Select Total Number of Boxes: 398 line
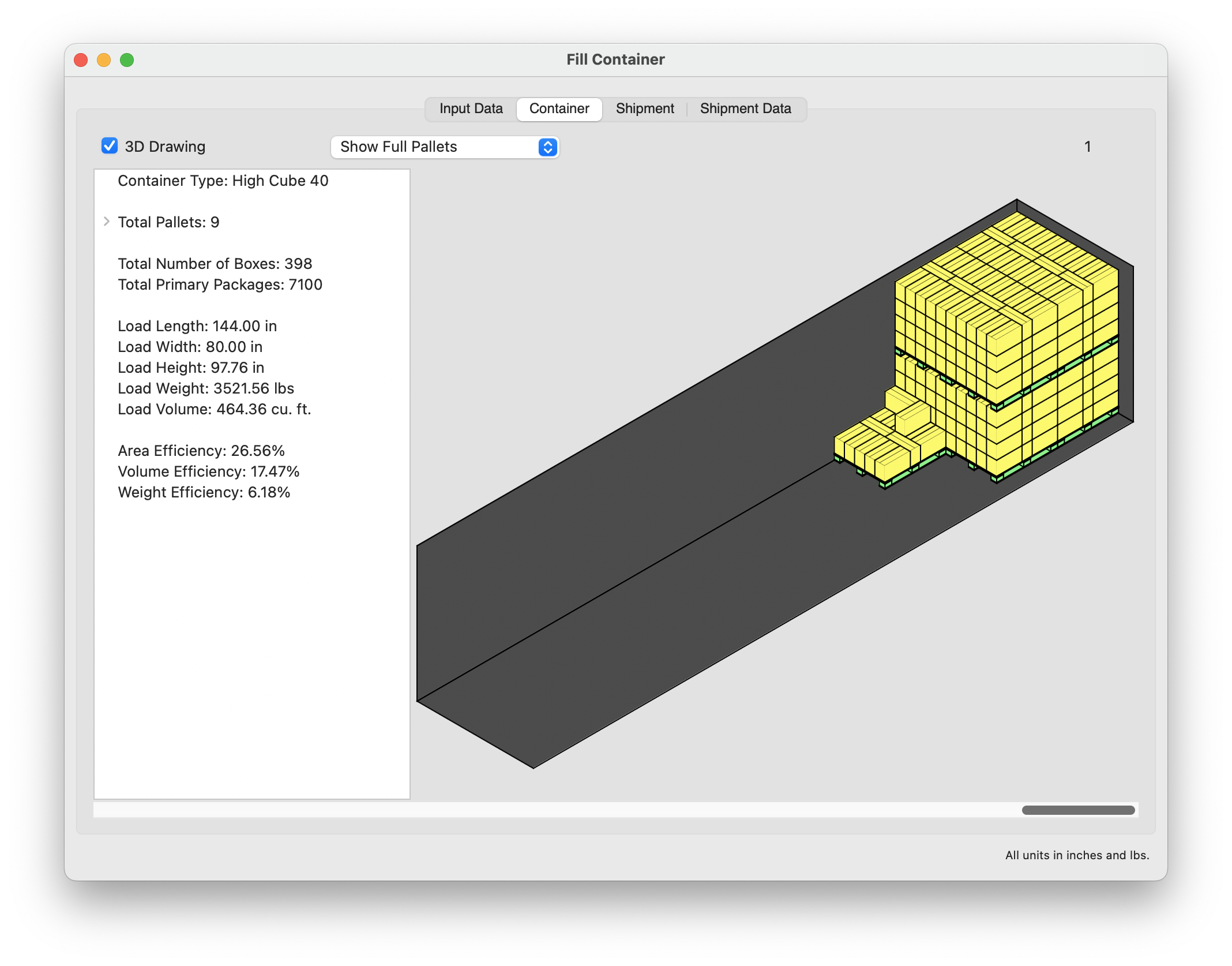 (x=215, y=264)
